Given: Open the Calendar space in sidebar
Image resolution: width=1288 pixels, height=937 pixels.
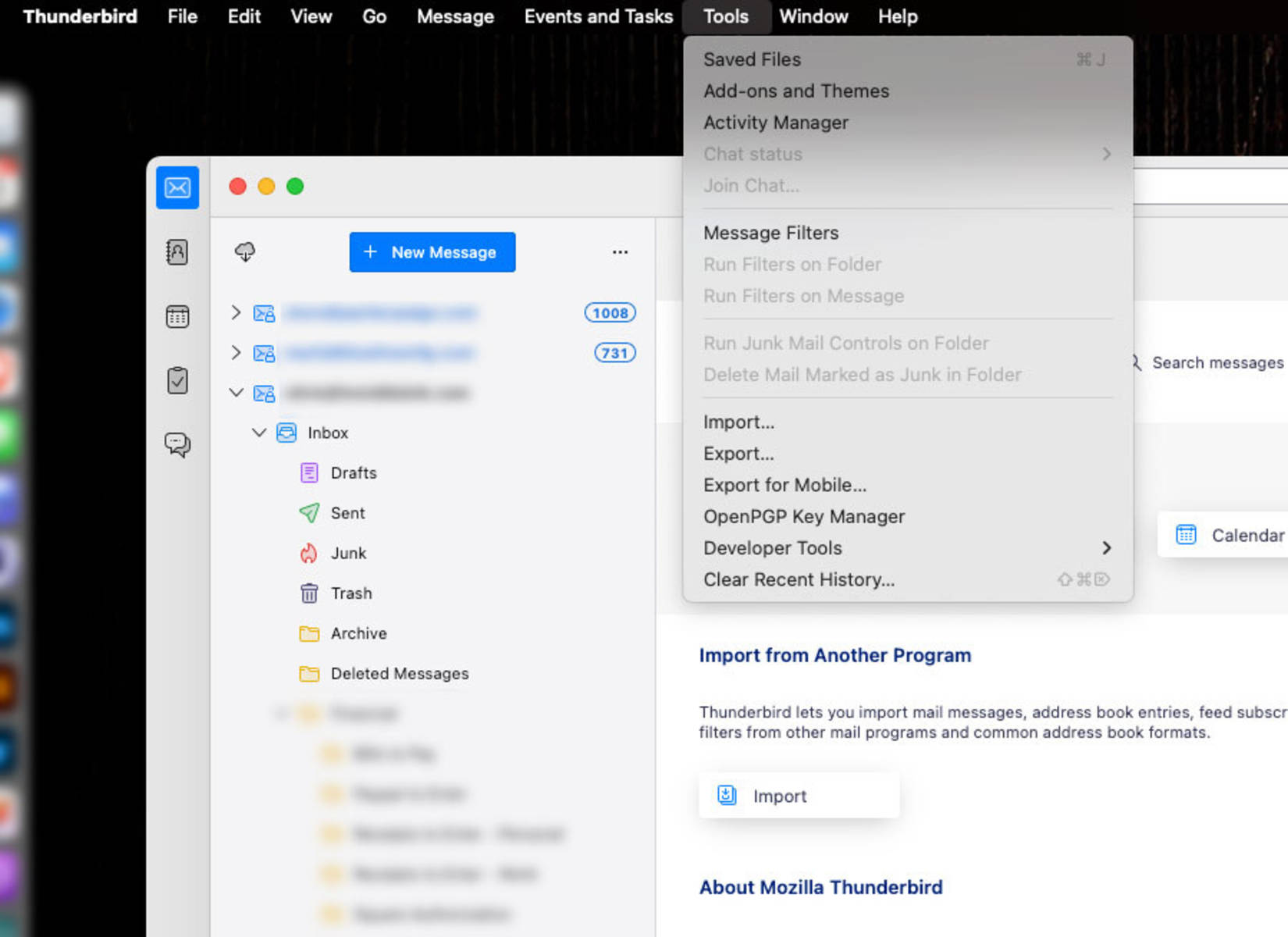Looking at the screenshot, I should (x=177, y=316).
